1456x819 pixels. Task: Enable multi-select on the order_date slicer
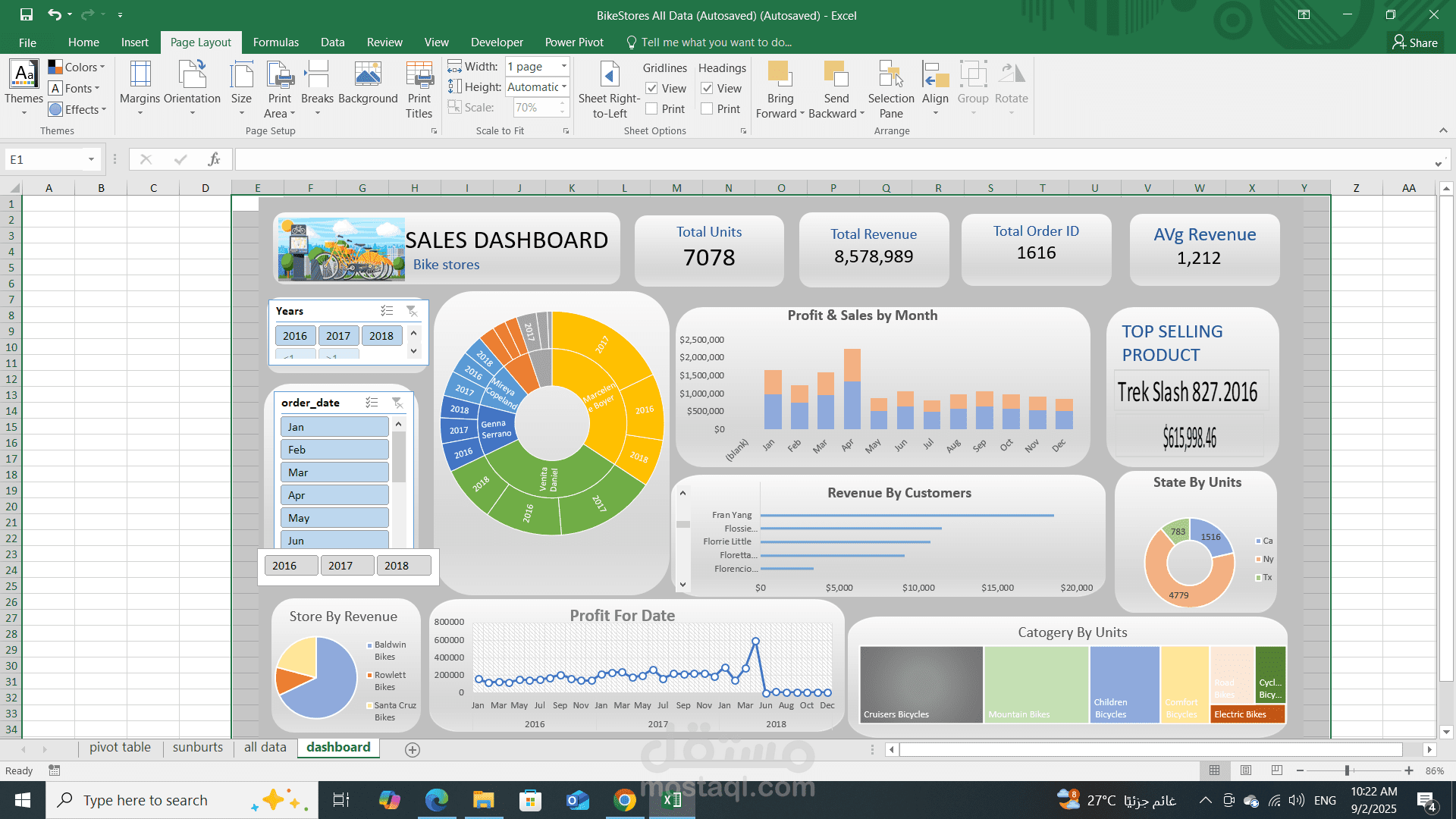tap(372, 403)
